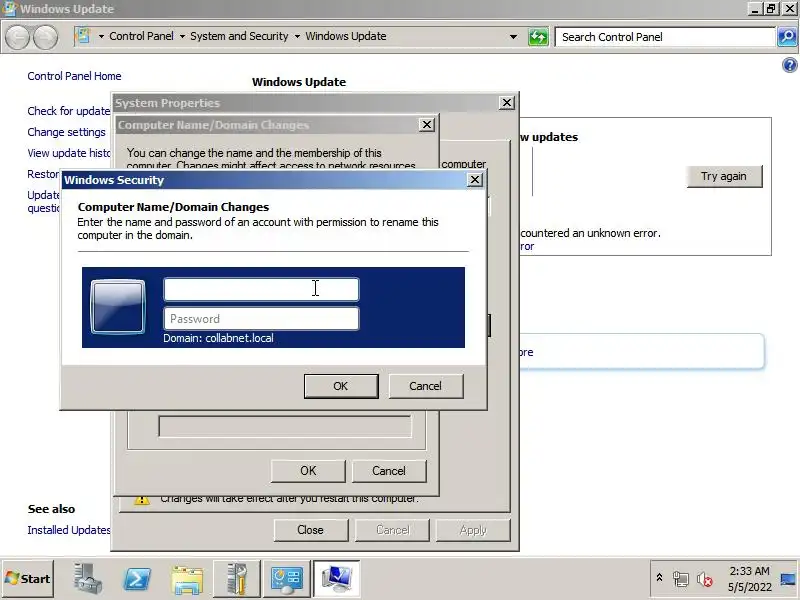Open View update history link
This screenshot has width=800, height=600.
[69, 153]
